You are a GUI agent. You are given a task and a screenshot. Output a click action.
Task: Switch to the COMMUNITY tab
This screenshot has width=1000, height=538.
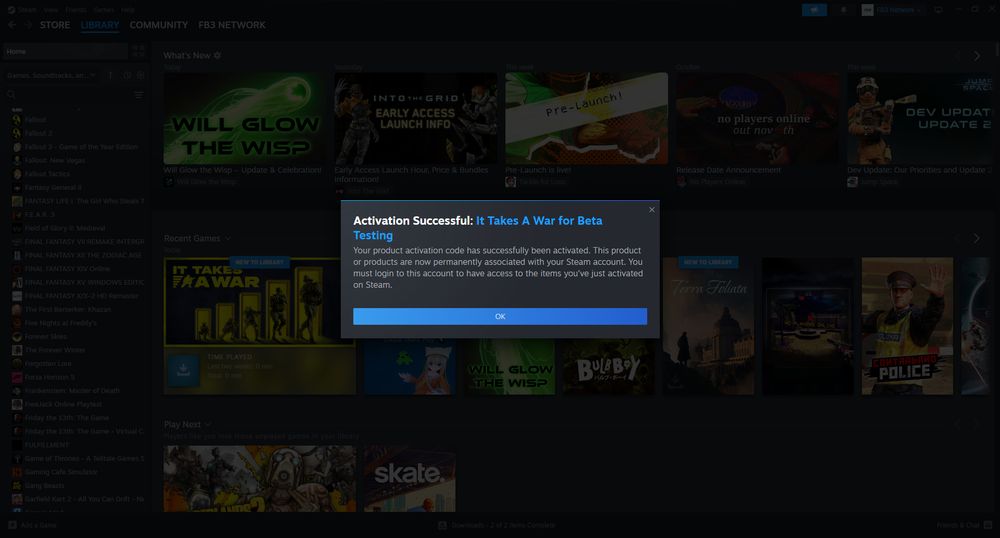(159, 25)
